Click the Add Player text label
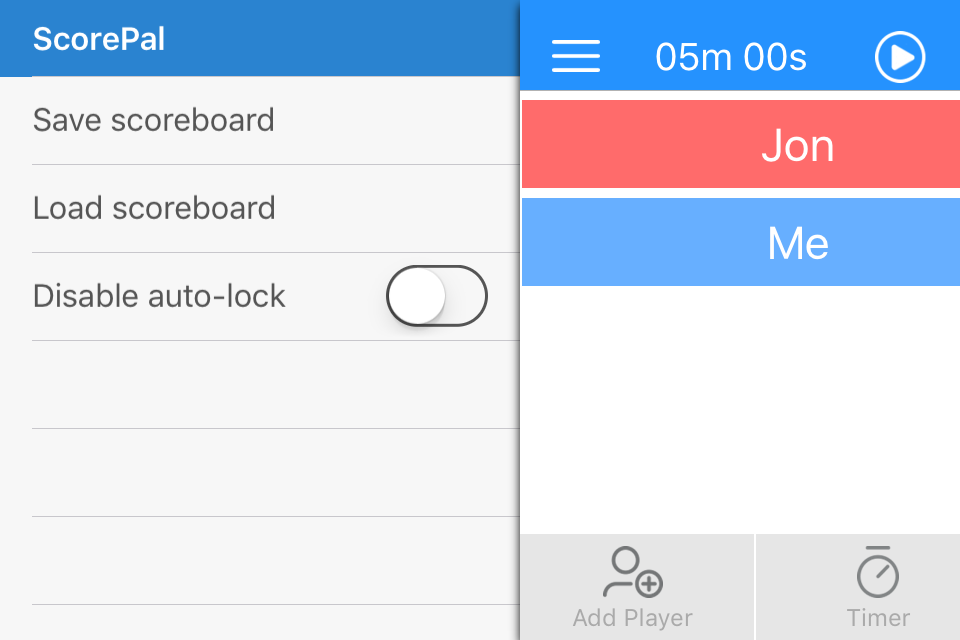Screen dimensions: 960x640 (x=632, y=617)
